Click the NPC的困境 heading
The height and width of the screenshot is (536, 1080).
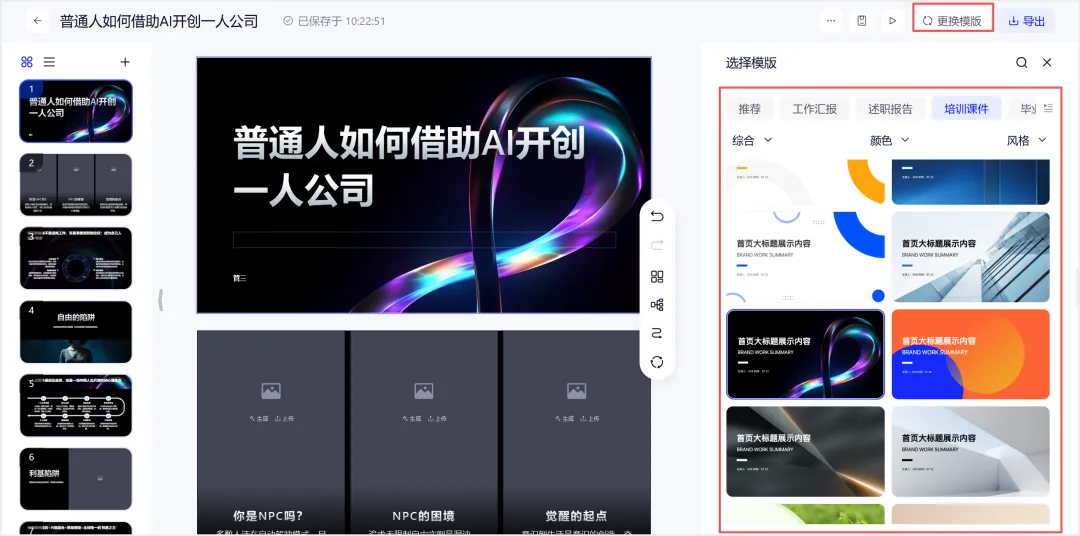[x=424, y=516]
